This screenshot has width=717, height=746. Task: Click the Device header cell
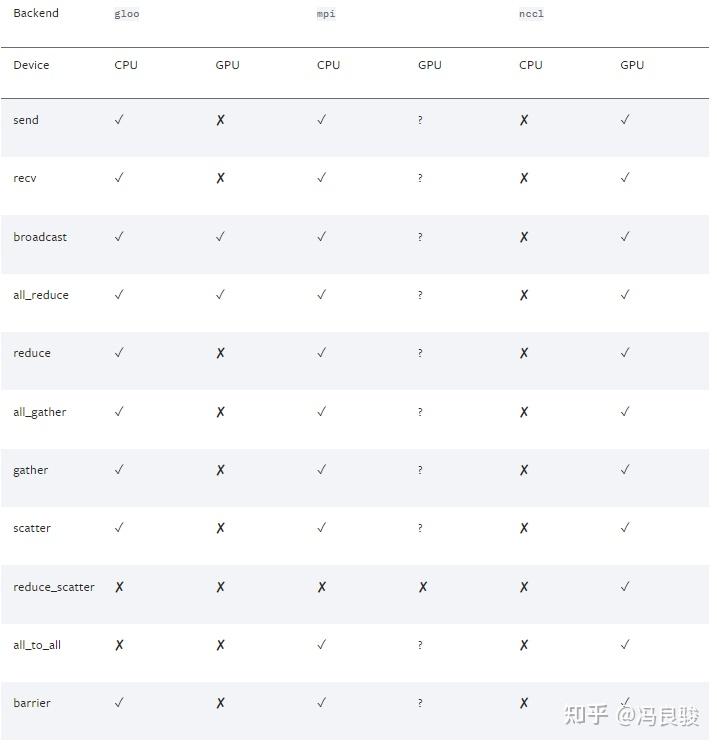pyautogui.click(x=31, y=65)
